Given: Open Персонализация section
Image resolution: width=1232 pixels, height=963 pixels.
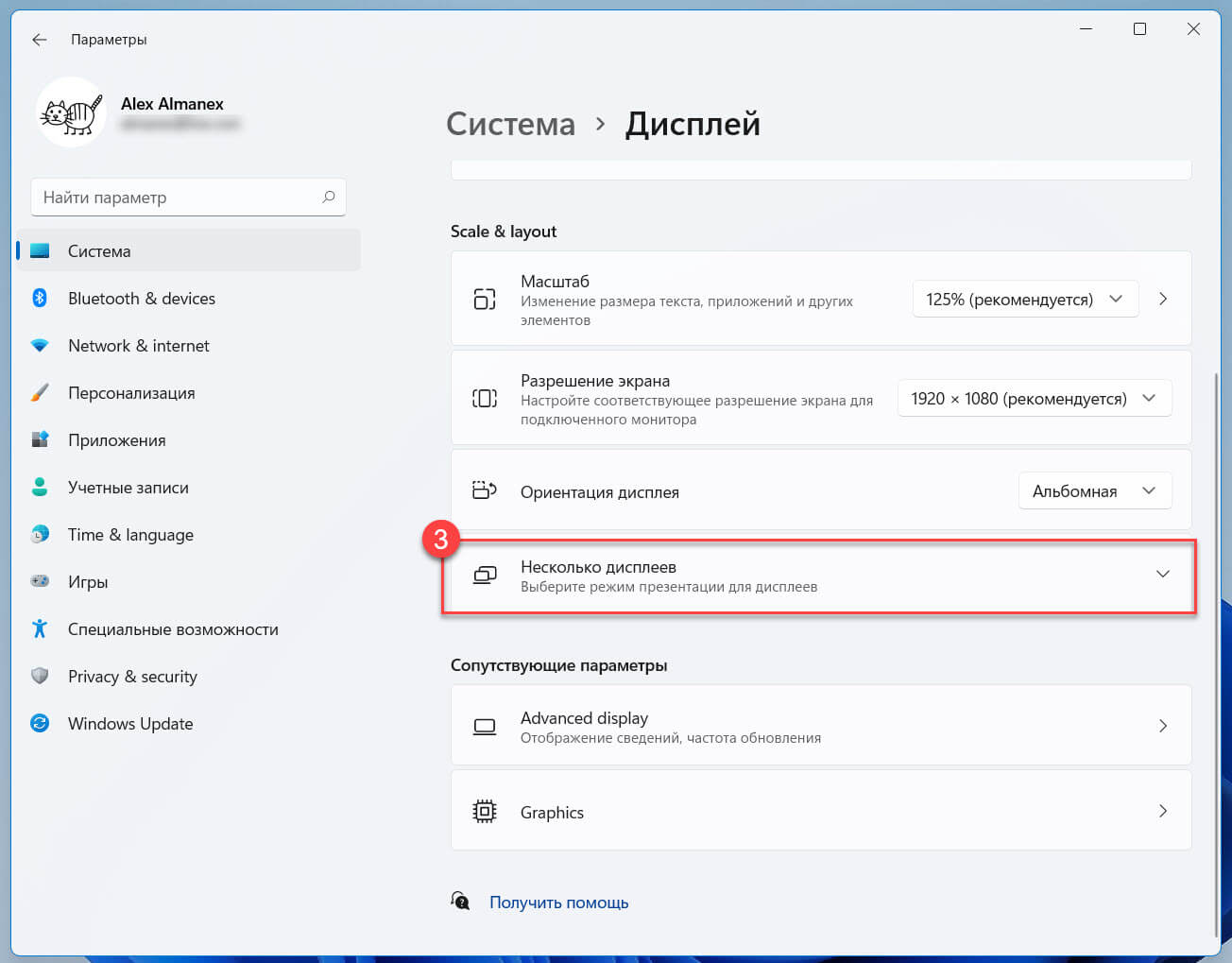Looking at the screenshot, I should [x=189, y=393].
